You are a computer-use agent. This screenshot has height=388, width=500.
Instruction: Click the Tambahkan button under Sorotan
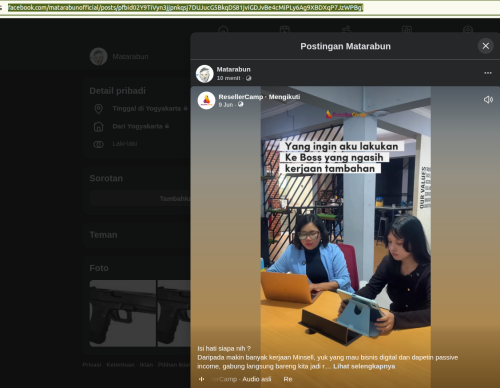click(x=140, y=199)
